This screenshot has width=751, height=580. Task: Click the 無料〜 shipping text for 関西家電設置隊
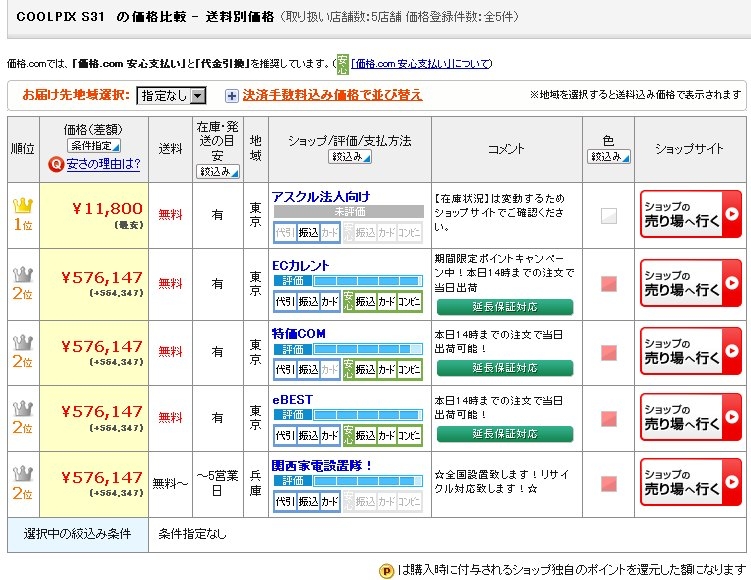[170, 484]
